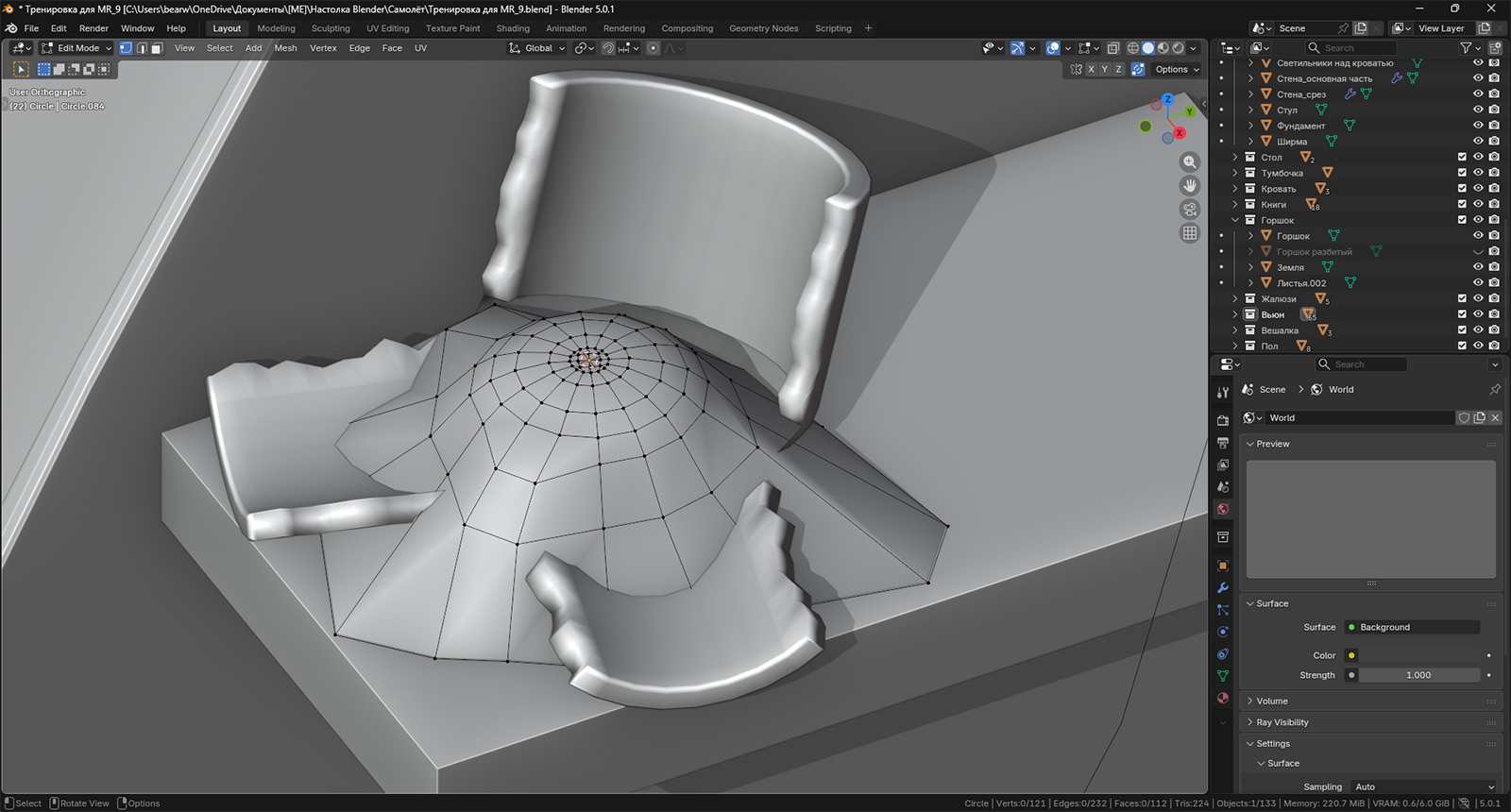Switch to face select mode

point(157,48)
